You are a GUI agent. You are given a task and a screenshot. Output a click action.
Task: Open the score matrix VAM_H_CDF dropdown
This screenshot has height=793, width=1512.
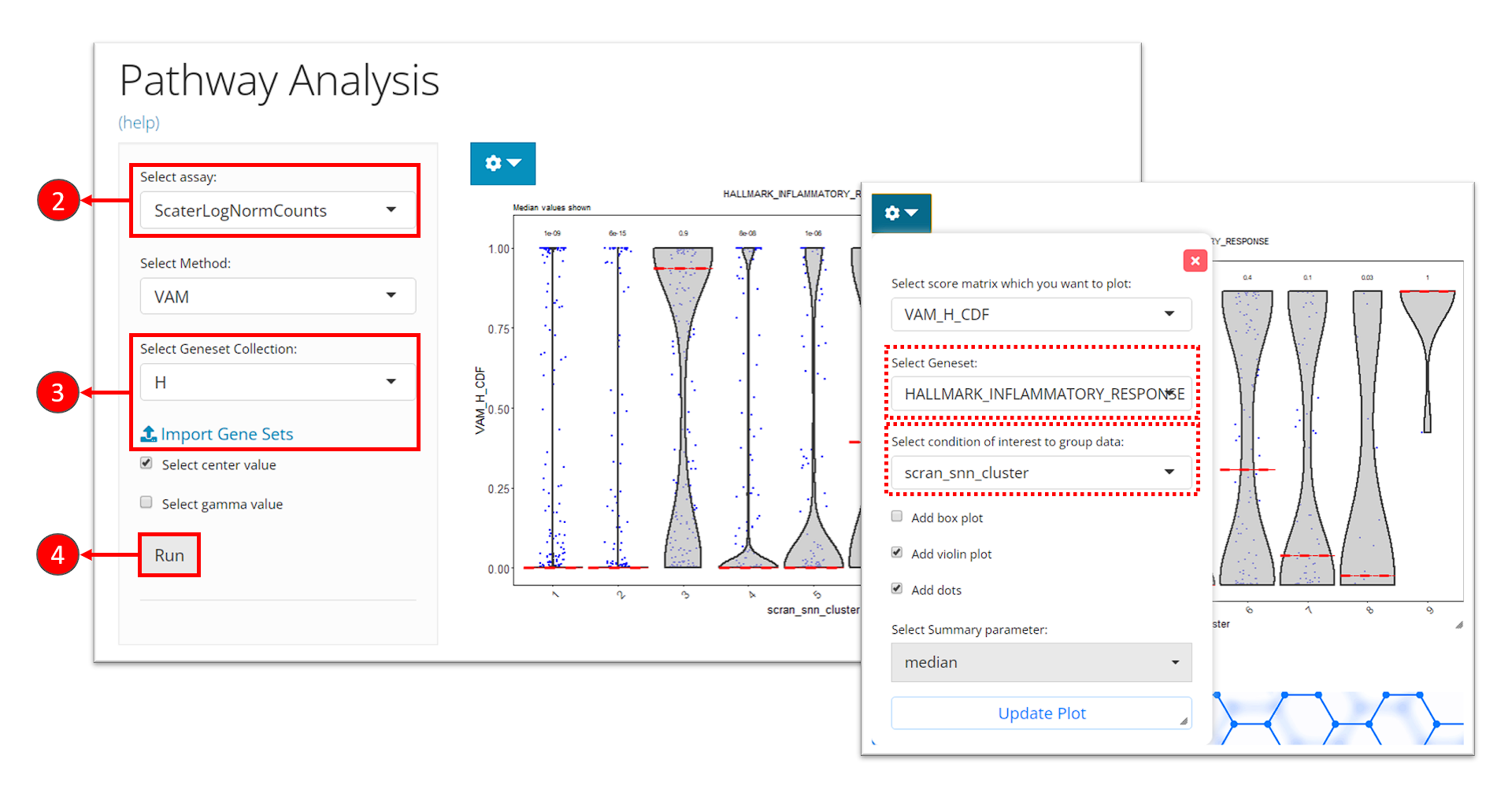click(x=1040, y=314)
